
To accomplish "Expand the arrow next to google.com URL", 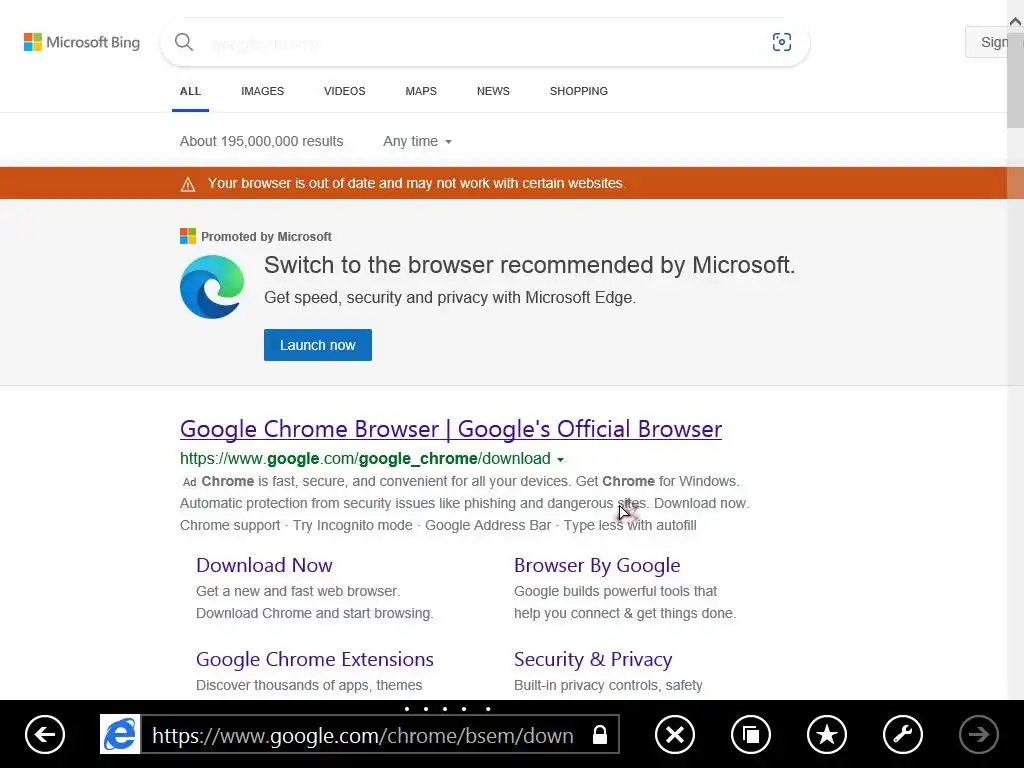I will [560, 460].
